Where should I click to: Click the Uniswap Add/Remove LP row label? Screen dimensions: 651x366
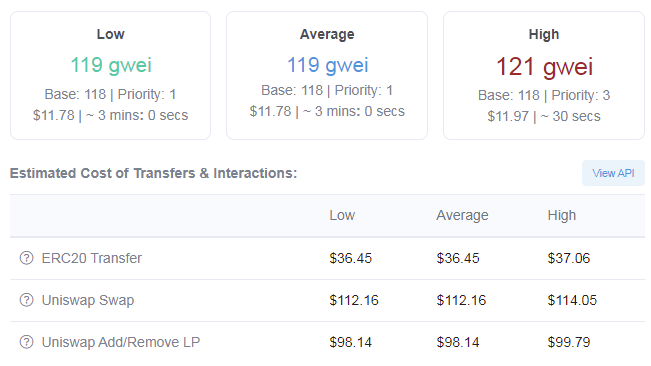(121, 342)
